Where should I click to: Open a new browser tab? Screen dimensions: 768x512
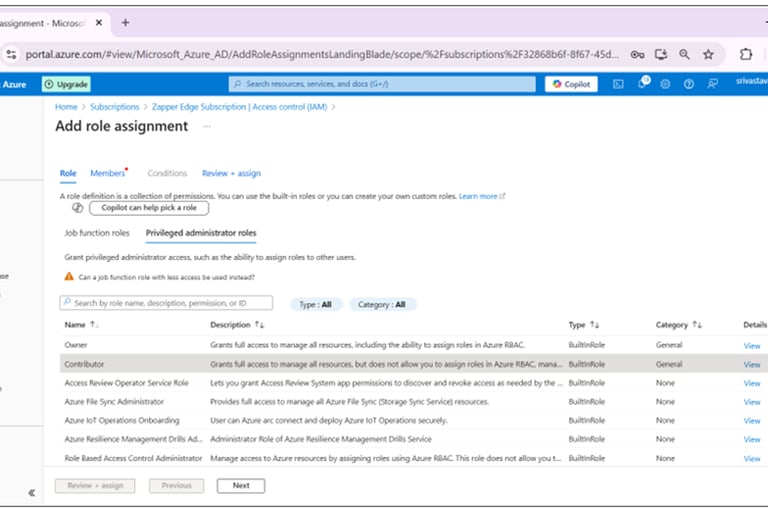click(x=125, y=23)
